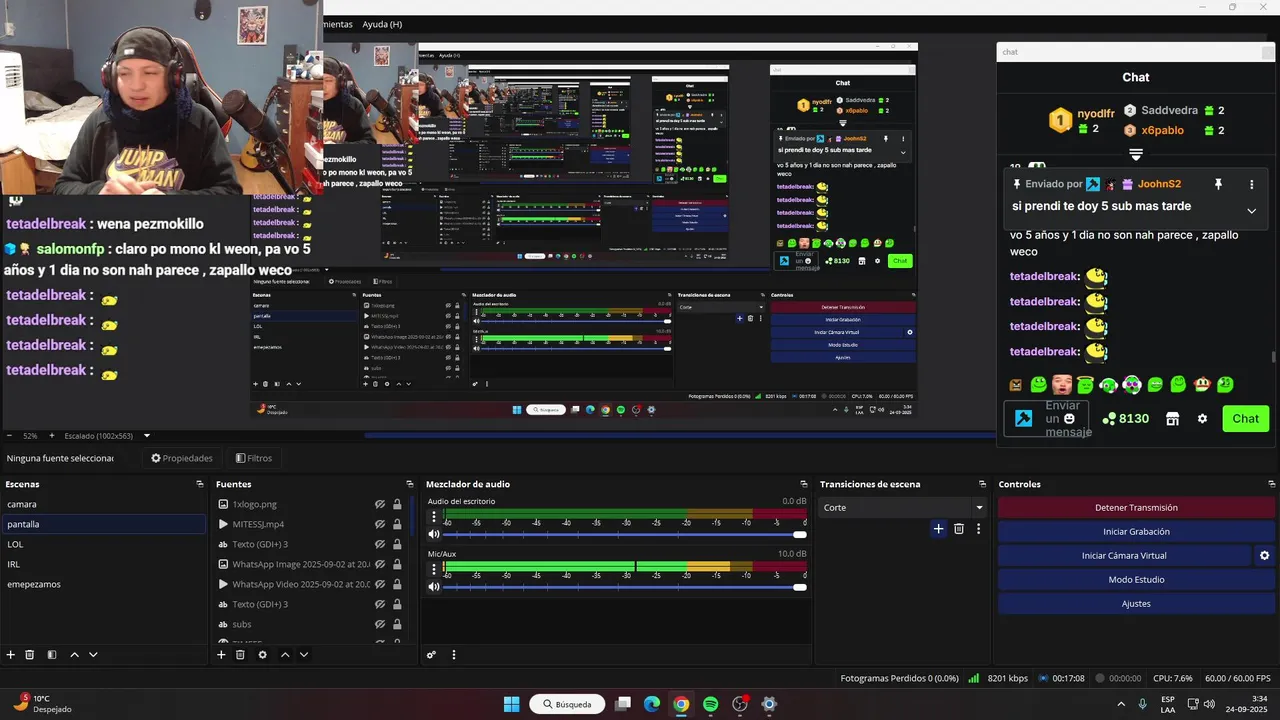Toggle lock on MITESSJ.mp4 source
Screen dimensions: 1280x720
tap(397, 524)
